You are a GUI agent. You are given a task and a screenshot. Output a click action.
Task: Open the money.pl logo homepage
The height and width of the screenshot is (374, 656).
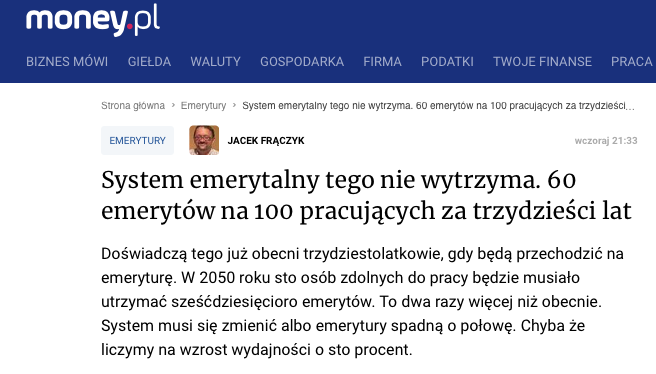[93, 20]
